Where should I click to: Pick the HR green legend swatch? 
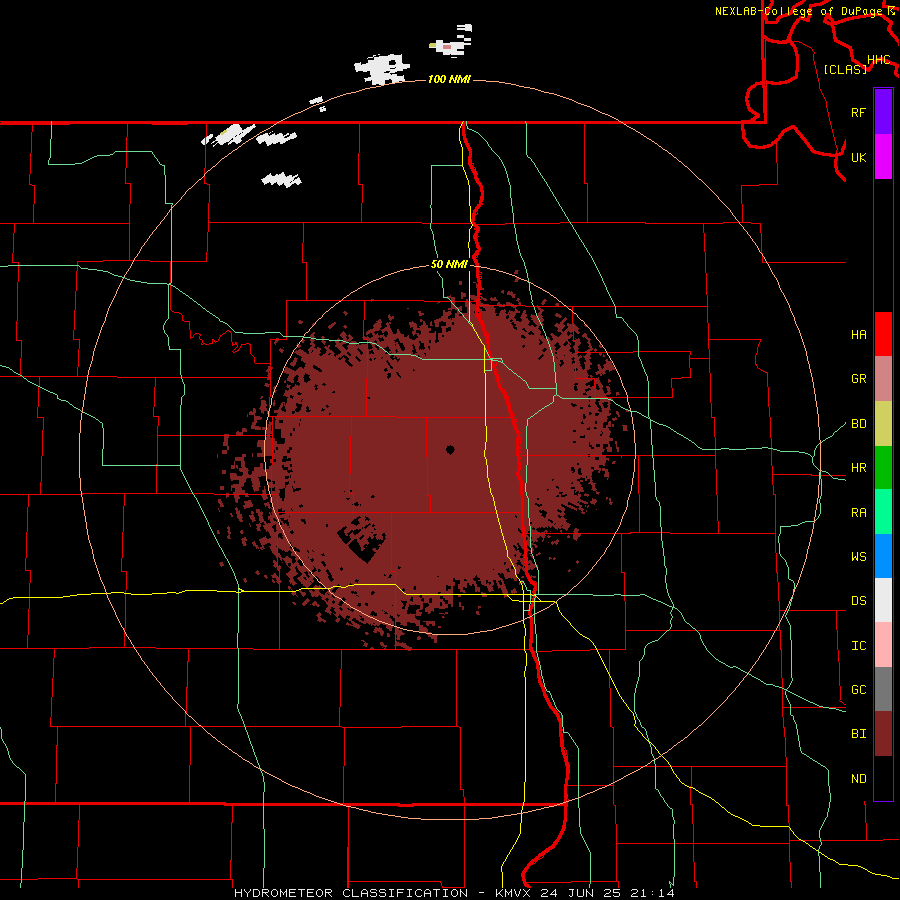883,468
